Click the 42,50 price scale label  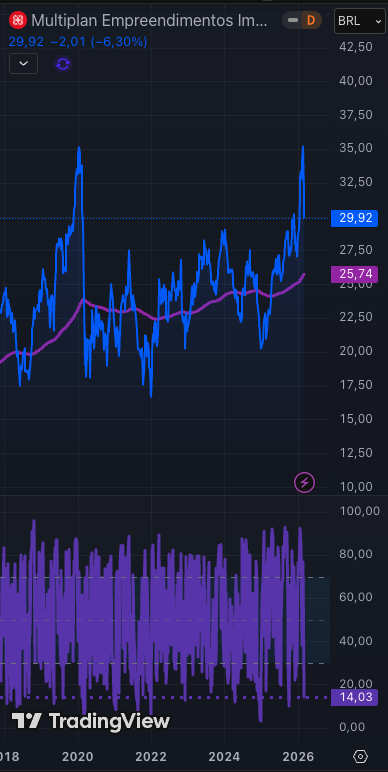pyautogui.click(x=356, y=47)
